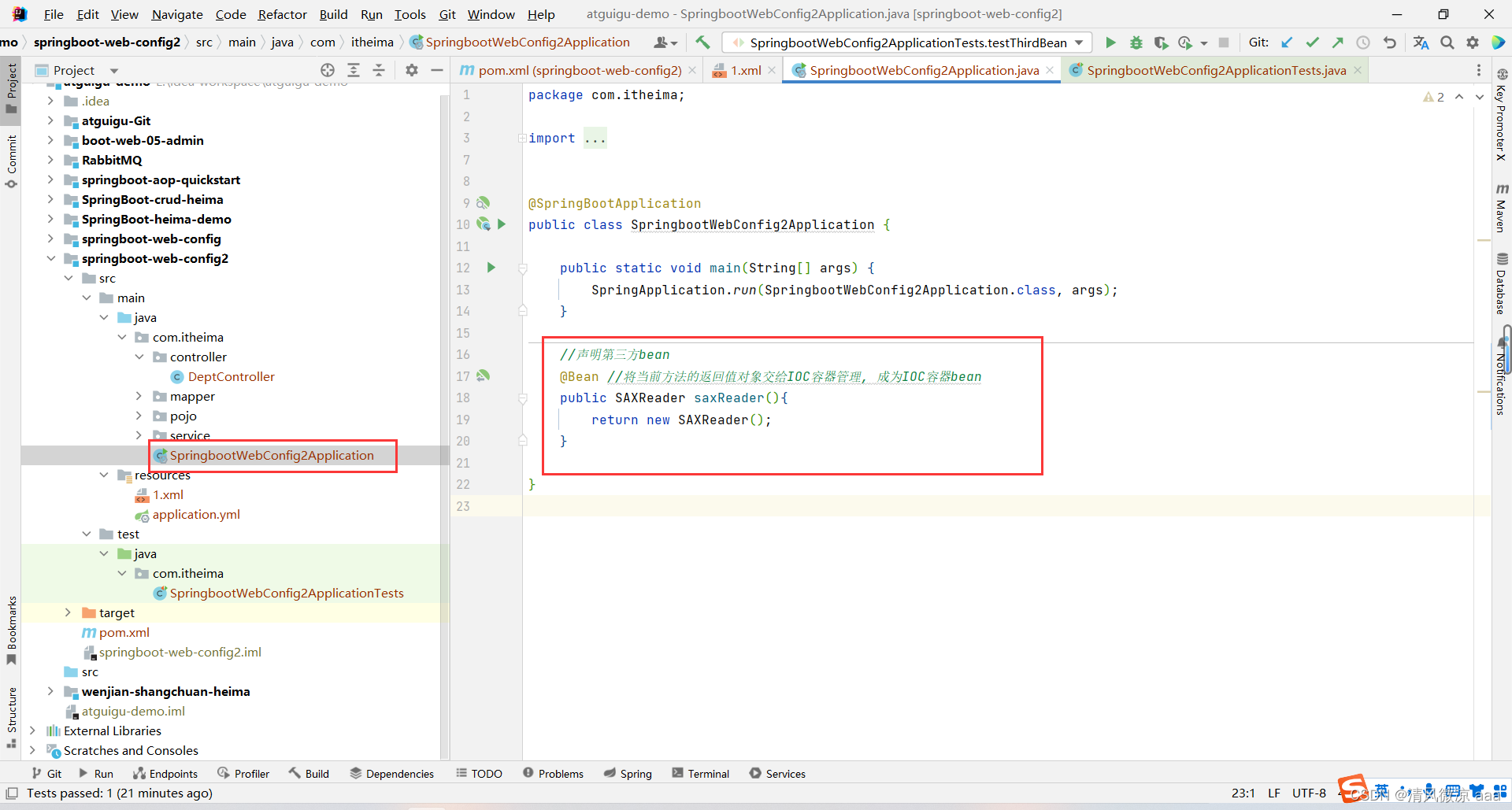Click UTF-8 encoding in status bar

pyautogui.click(x=1309, y=793)
